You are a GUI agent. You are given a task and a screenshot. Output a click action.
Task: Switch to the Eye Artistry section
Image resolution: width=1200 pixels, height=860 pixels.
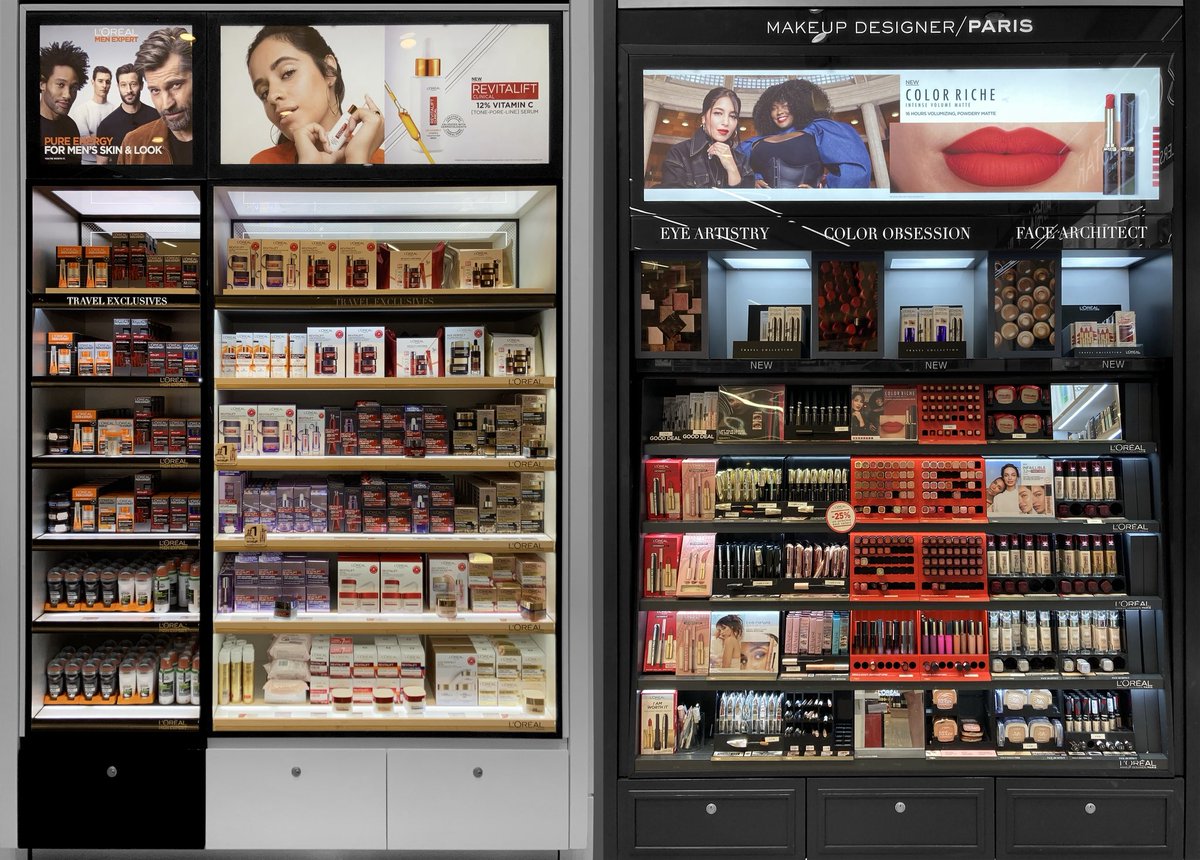[712, 232]
